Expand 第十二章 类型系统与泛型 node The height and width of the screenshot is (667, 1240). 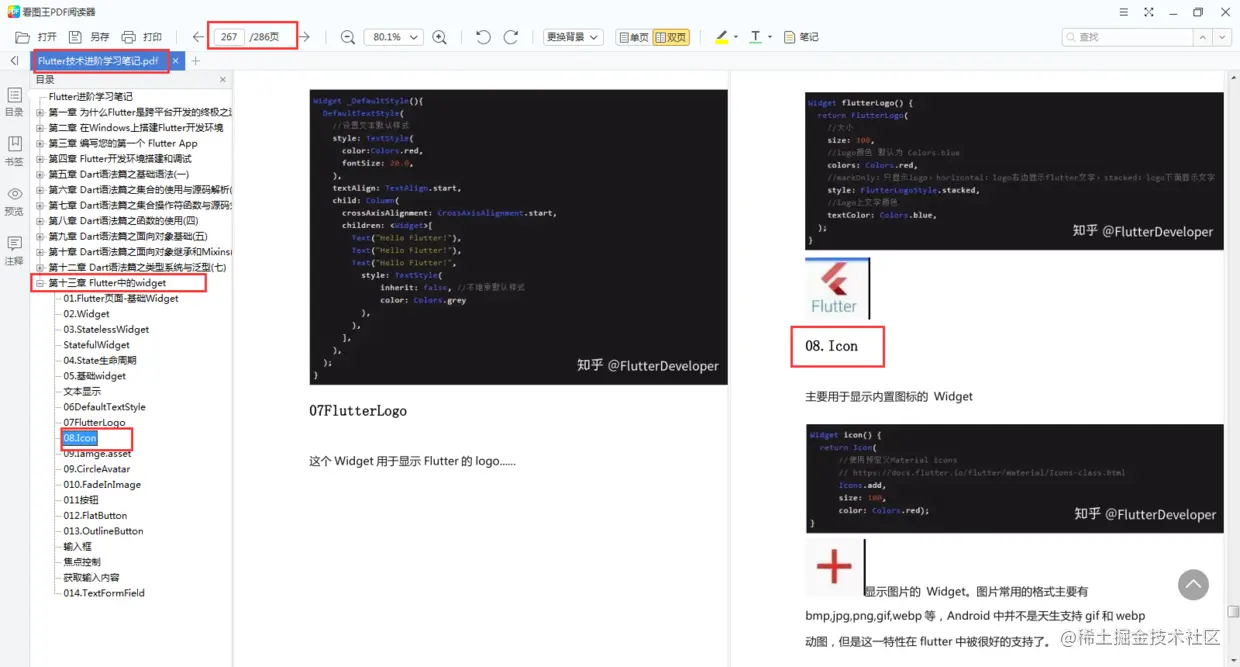coord(40,267)
